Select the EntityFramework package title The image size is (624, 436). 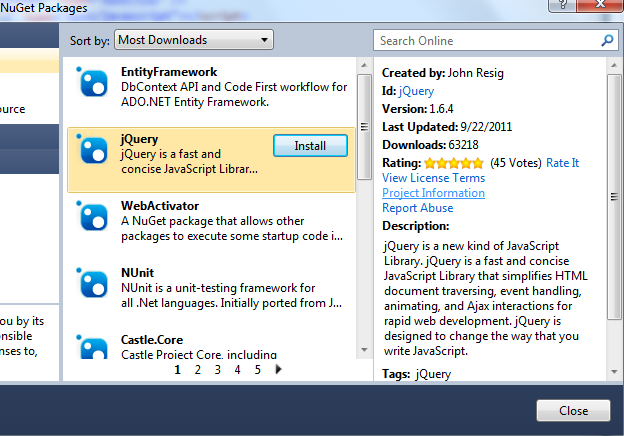click(169, 72)
